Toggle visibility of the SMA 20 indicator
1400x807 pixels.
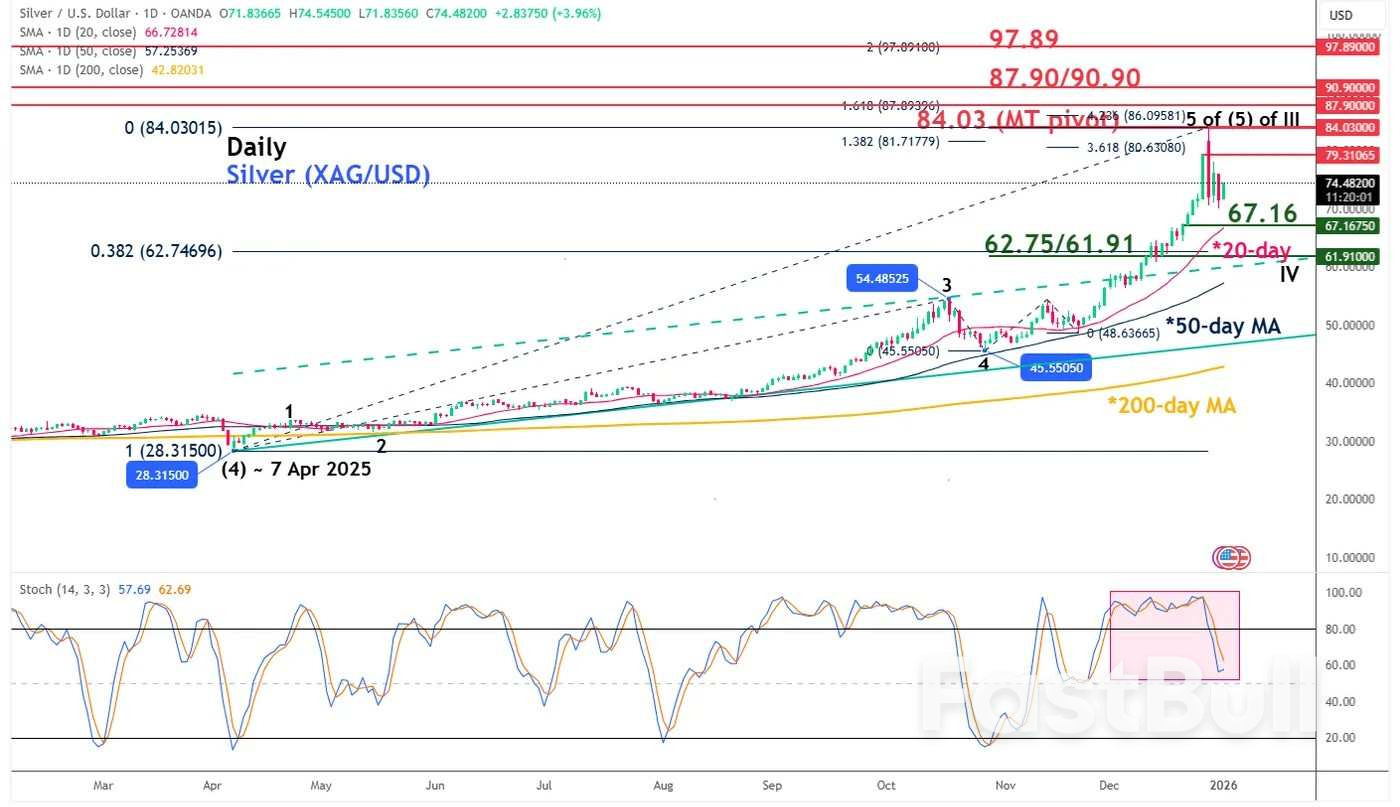80,32
